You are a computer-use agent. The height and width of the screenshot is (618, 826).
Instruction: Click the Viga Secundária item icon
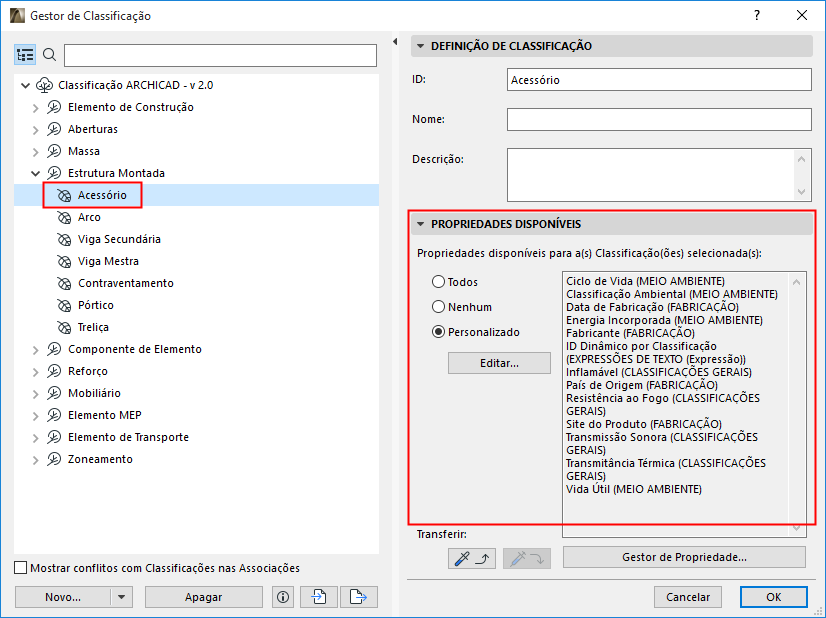click(x=64, y=239)
